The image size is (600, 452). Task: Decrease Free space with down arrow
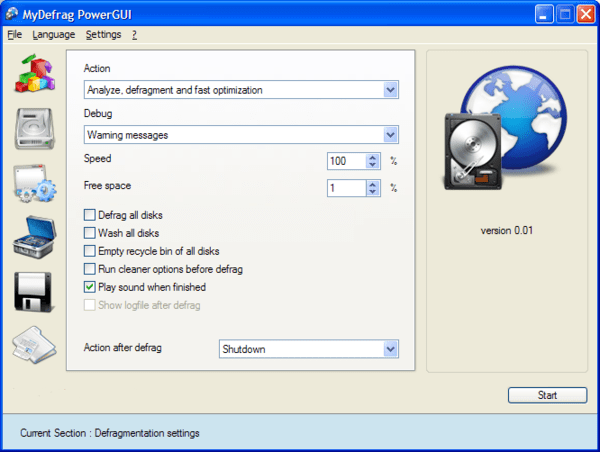(372, 191)
